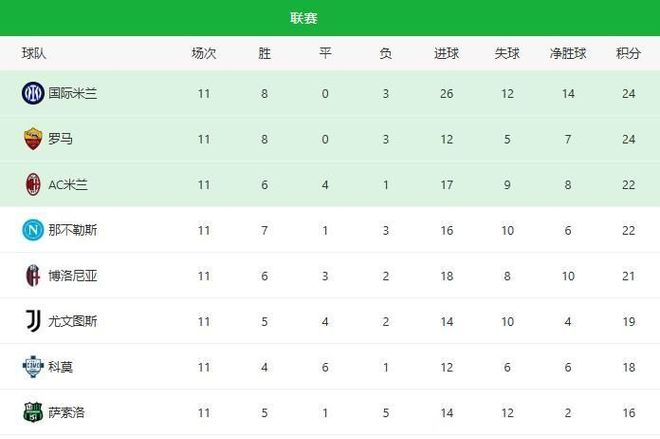Open the 国际米兰 team name link
Image resolution: width=660 pixels, height=439 pixels.
(73, 94)
